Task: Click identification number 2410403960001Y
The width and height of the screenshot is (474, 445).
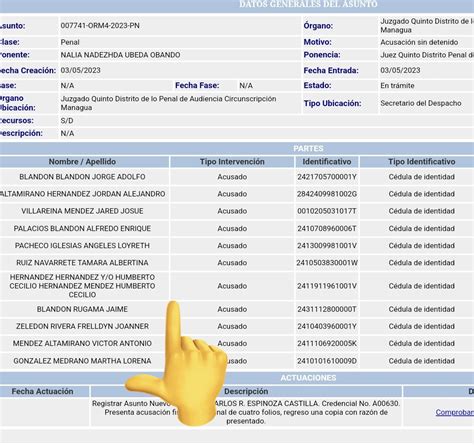Action: click(327, 326)
